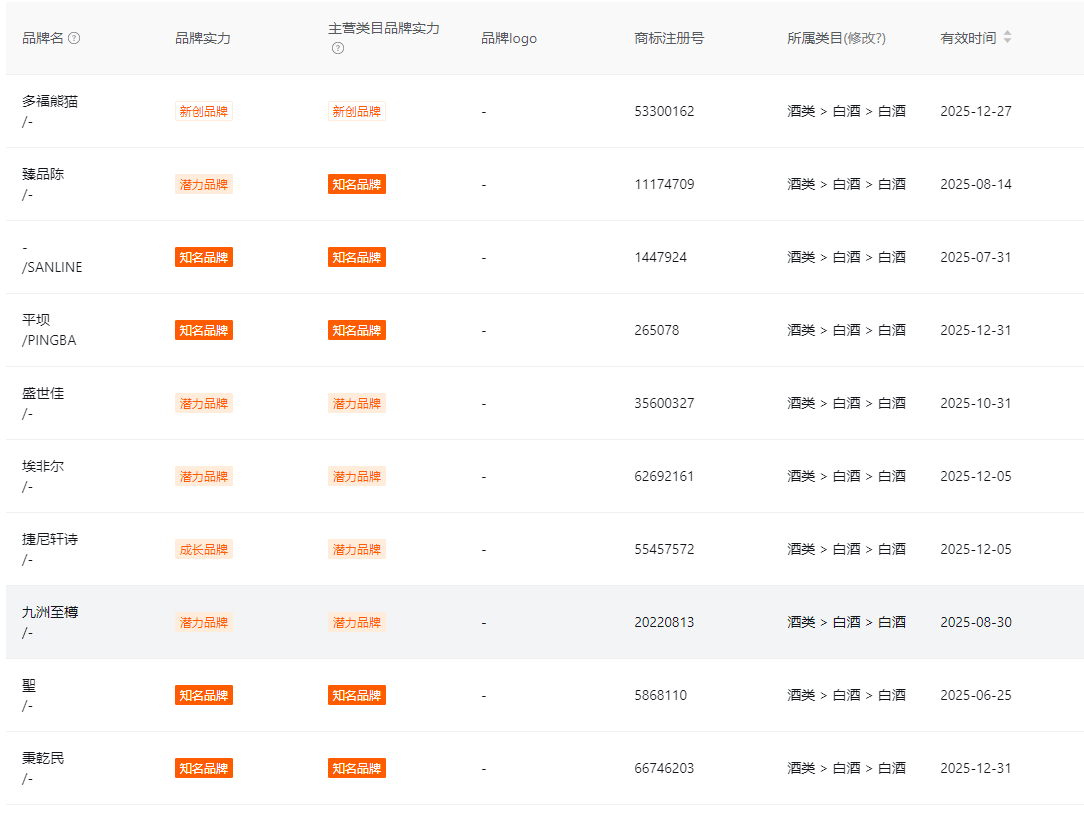The image size is (1084, 816).
Task: Click trademark number 66746203
Action: click(x=664, y=768)
